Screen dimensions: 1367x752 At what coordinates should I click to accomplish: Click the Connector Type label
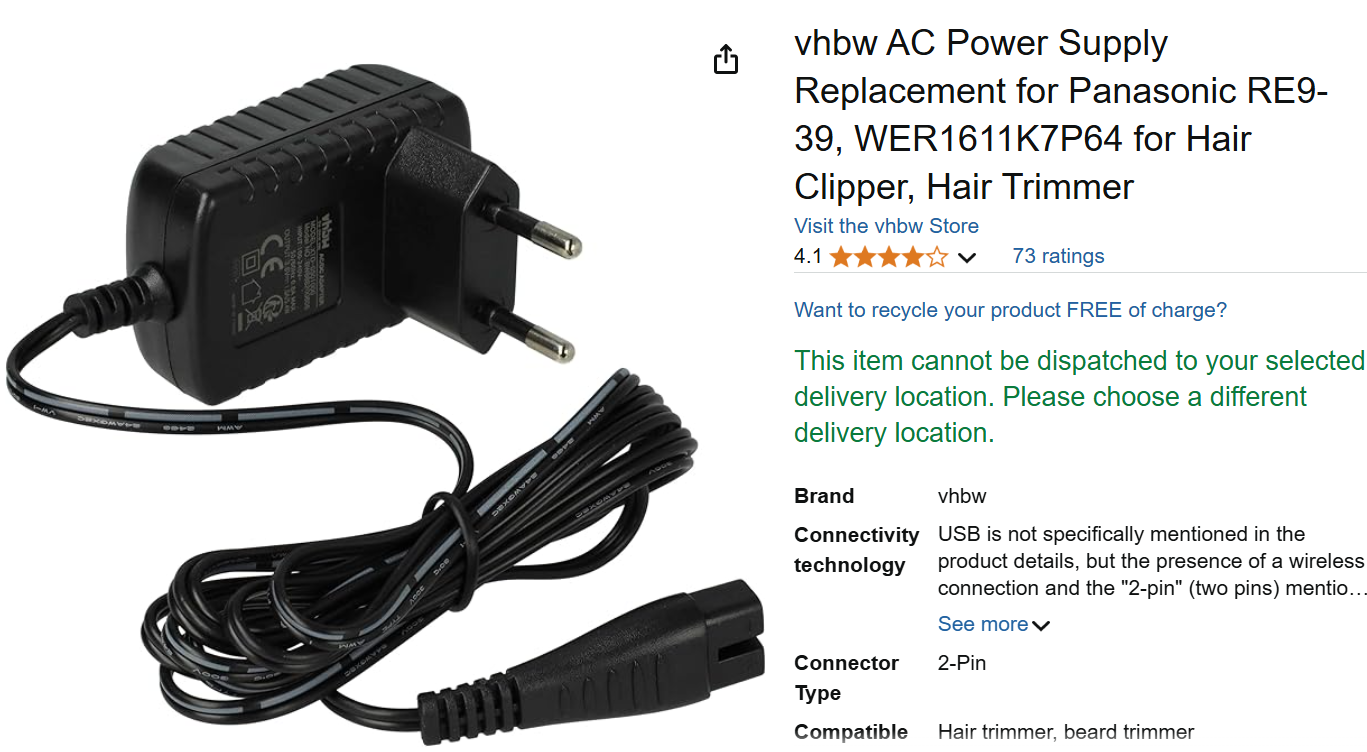846,678
